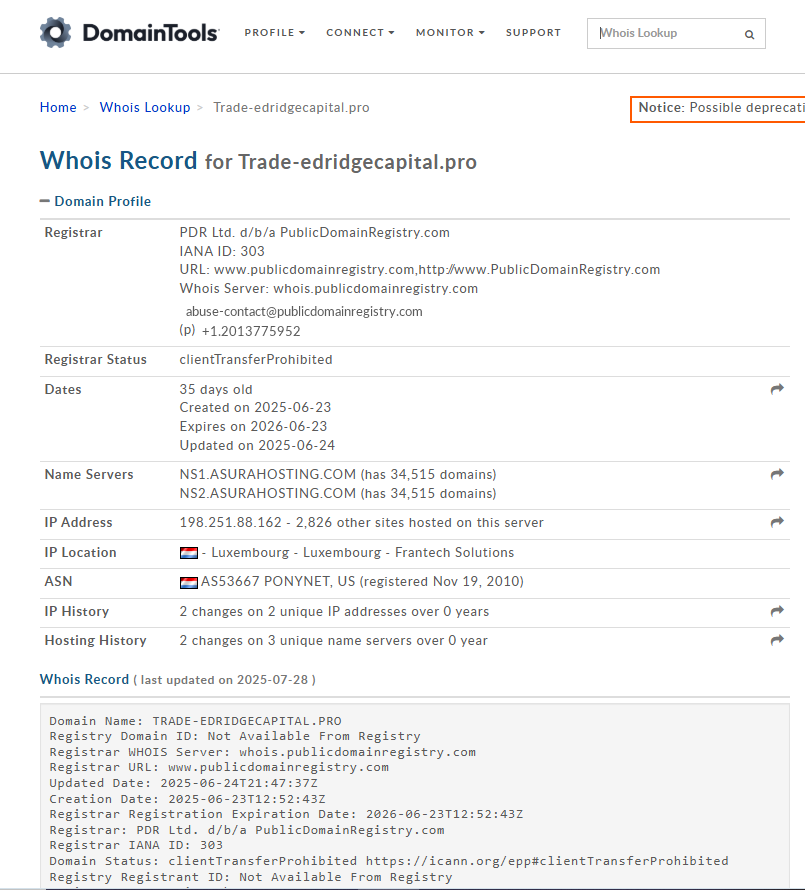
Task: Open the PROFILE dropdown menu
Action: coord(274,33)
